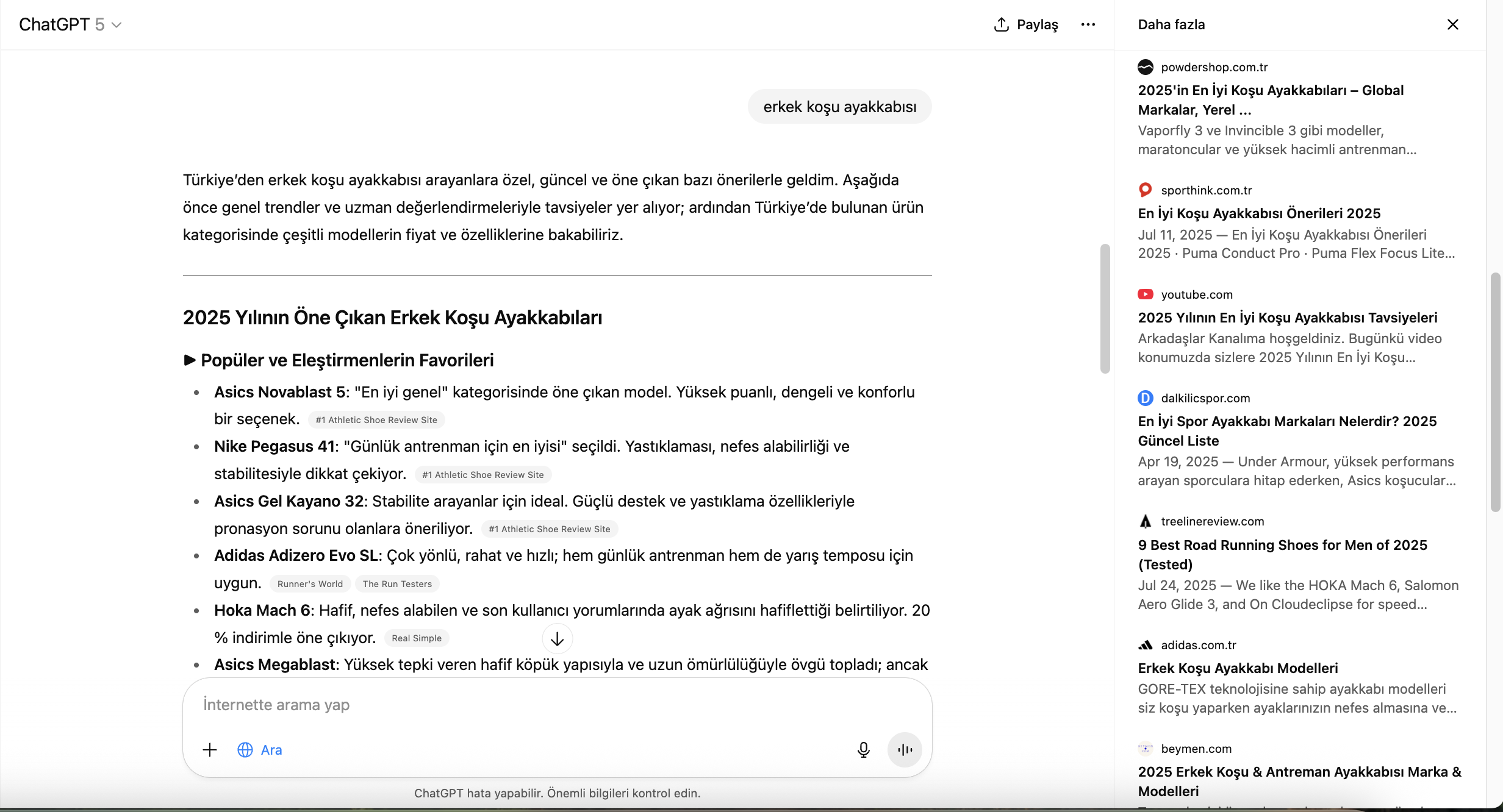Click 'treelinereview.com' domain label
The width and height of the screenshot is (1503, 812).
tap(1213, 521)
